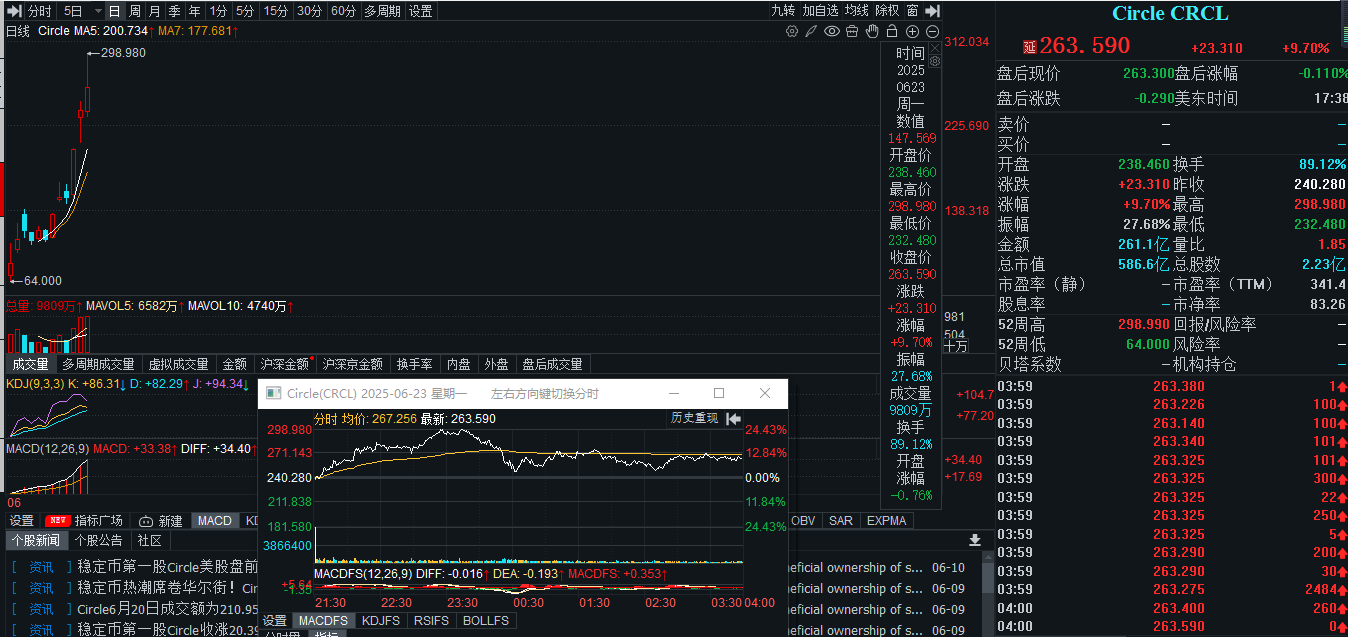The width and height of the screenshot is (1348, 637).
Task: Select BOLLFS tab in popup window
Action: [487, 621]
